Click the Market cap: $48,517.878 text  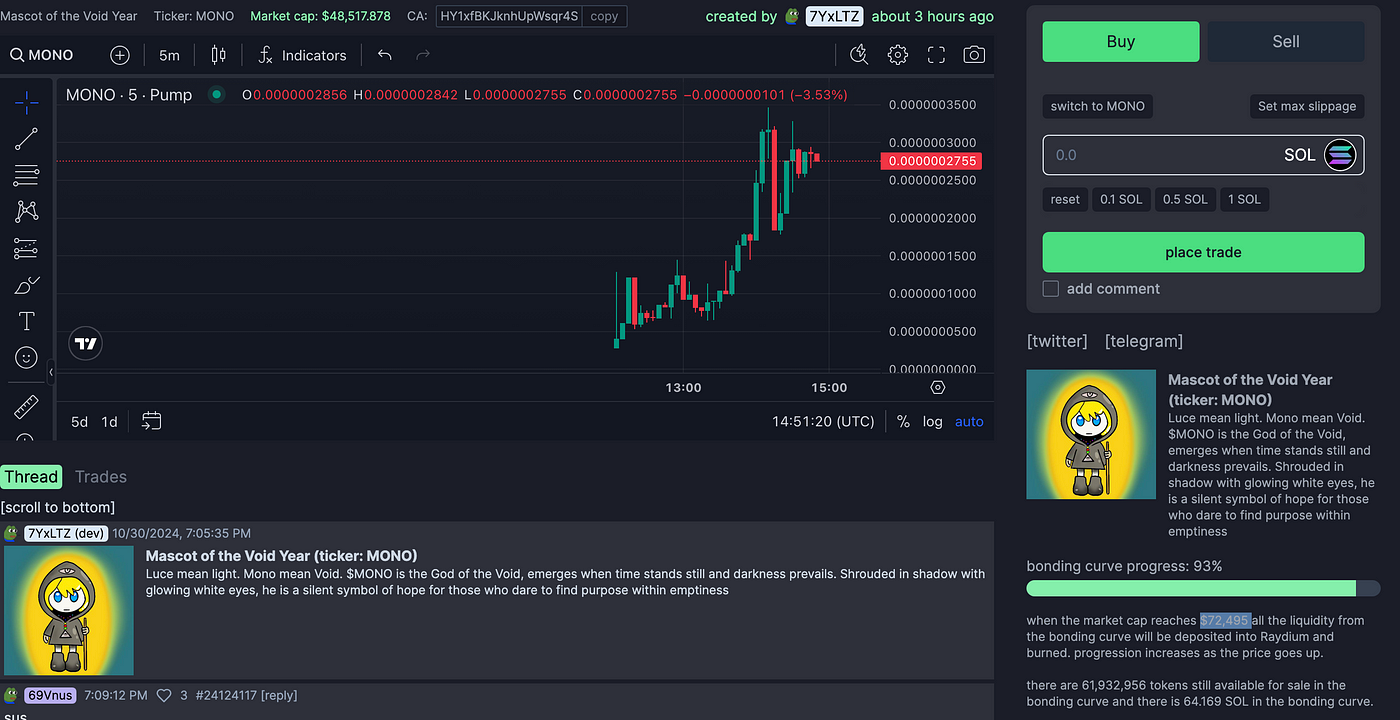point(320,16)
